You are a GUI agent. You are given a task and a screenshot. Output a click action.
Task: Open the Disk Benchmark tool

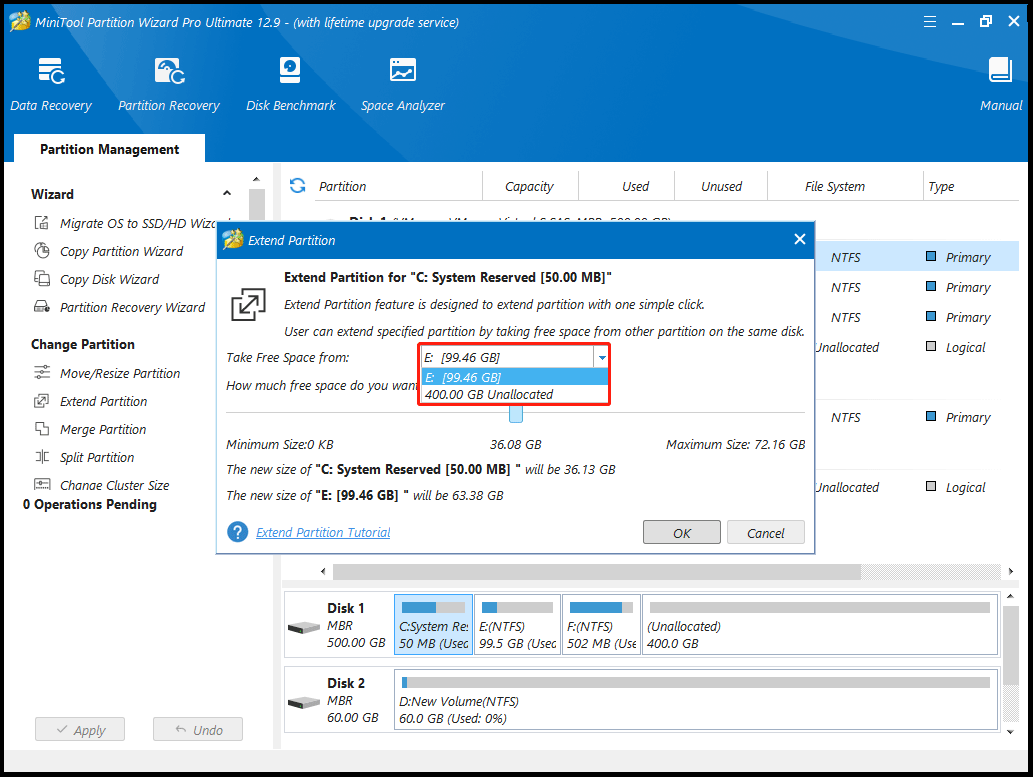coord(290,84)
